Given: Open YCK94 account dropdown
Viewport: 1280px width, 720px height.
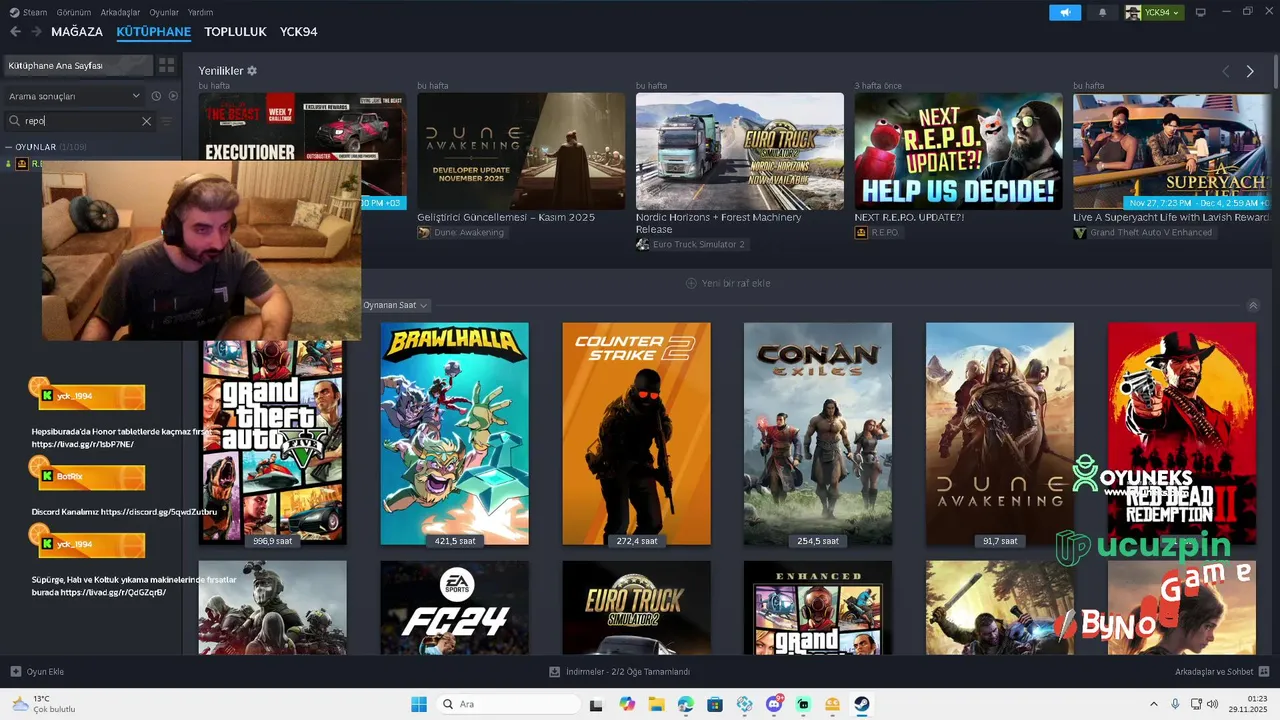Looking at the screenshot, I should pyautogui.click(x=1154, y=12).
